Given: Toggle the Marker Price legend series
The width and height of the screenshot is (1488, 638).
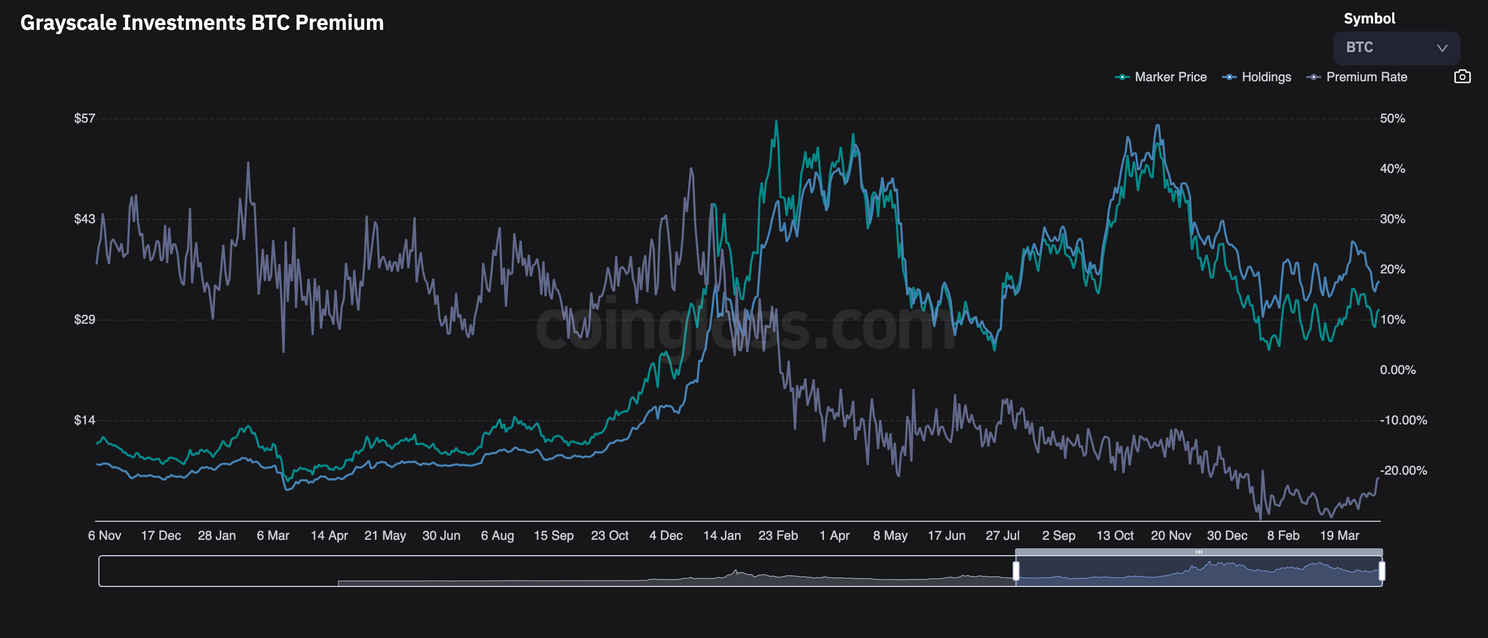Looking at the screenshot, I should (x=1161, y=77).
